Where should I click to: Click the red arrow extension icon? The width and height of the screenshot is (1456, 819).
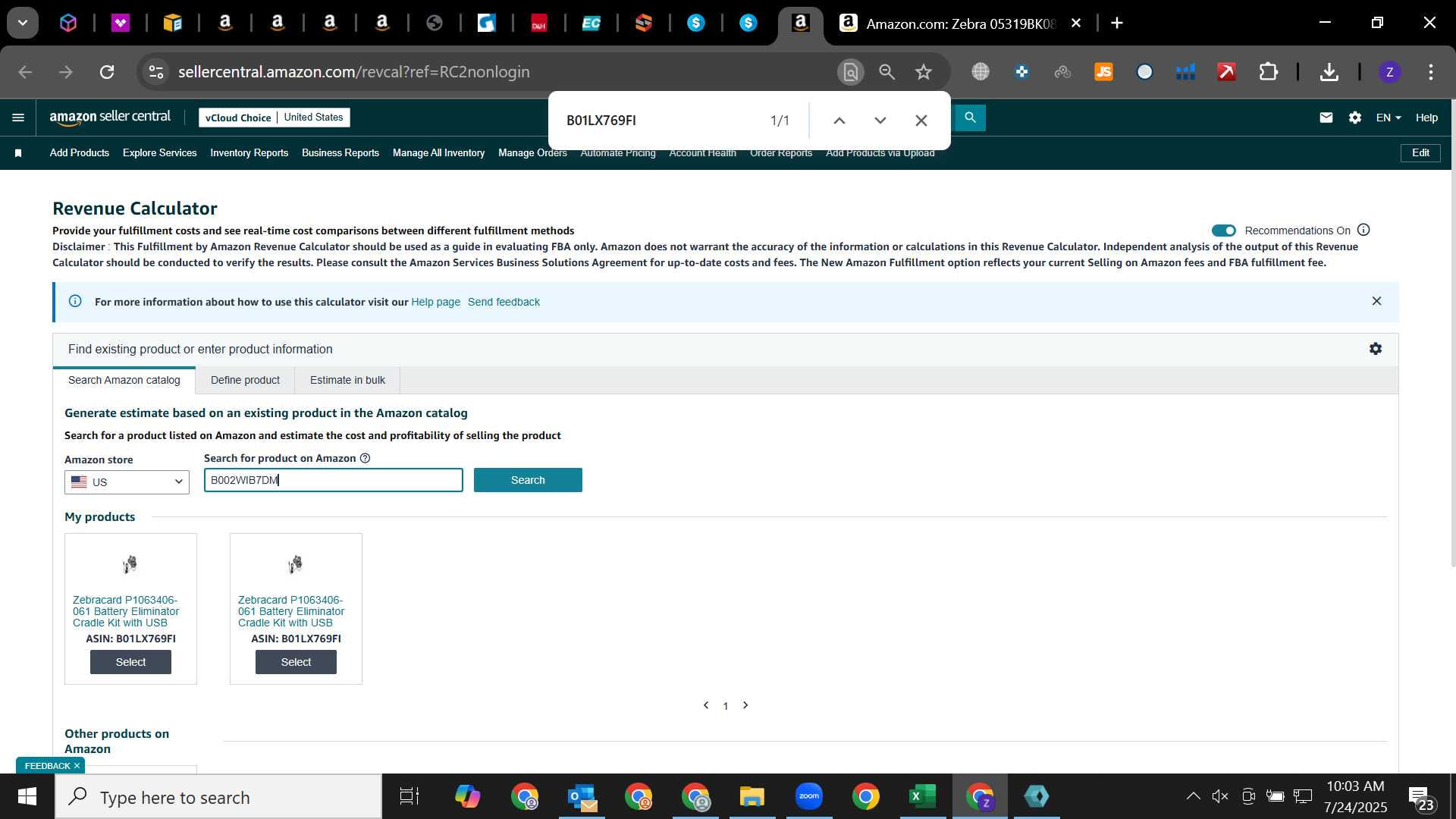coord(1226,72)
